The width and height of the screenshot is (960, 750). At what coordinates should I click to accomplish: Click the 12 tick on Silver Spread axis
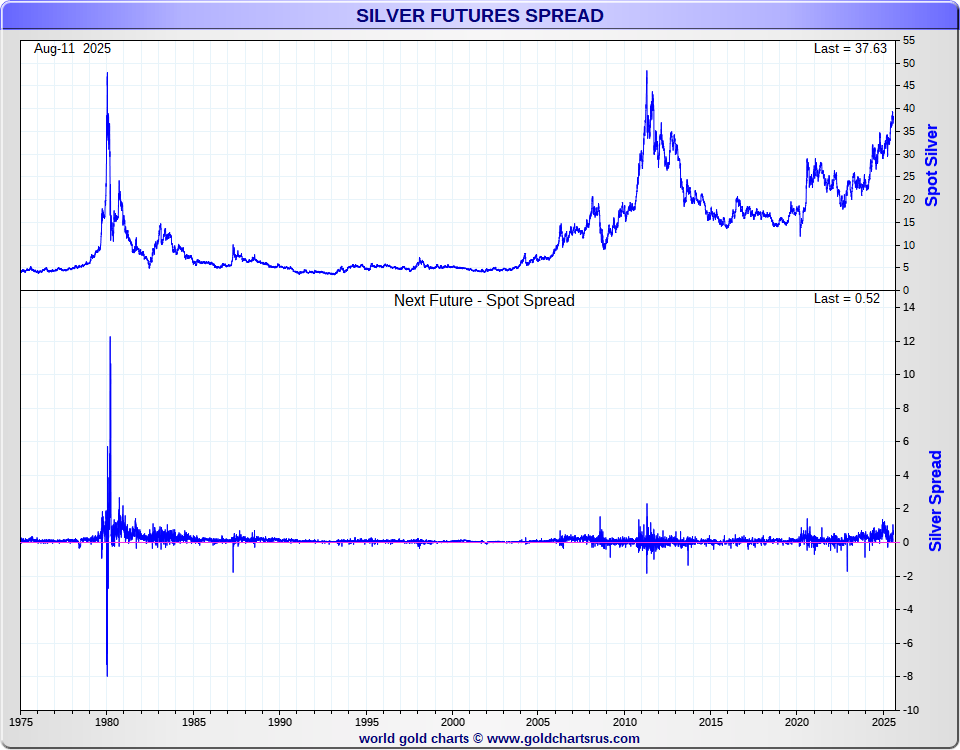pos(909,341)
